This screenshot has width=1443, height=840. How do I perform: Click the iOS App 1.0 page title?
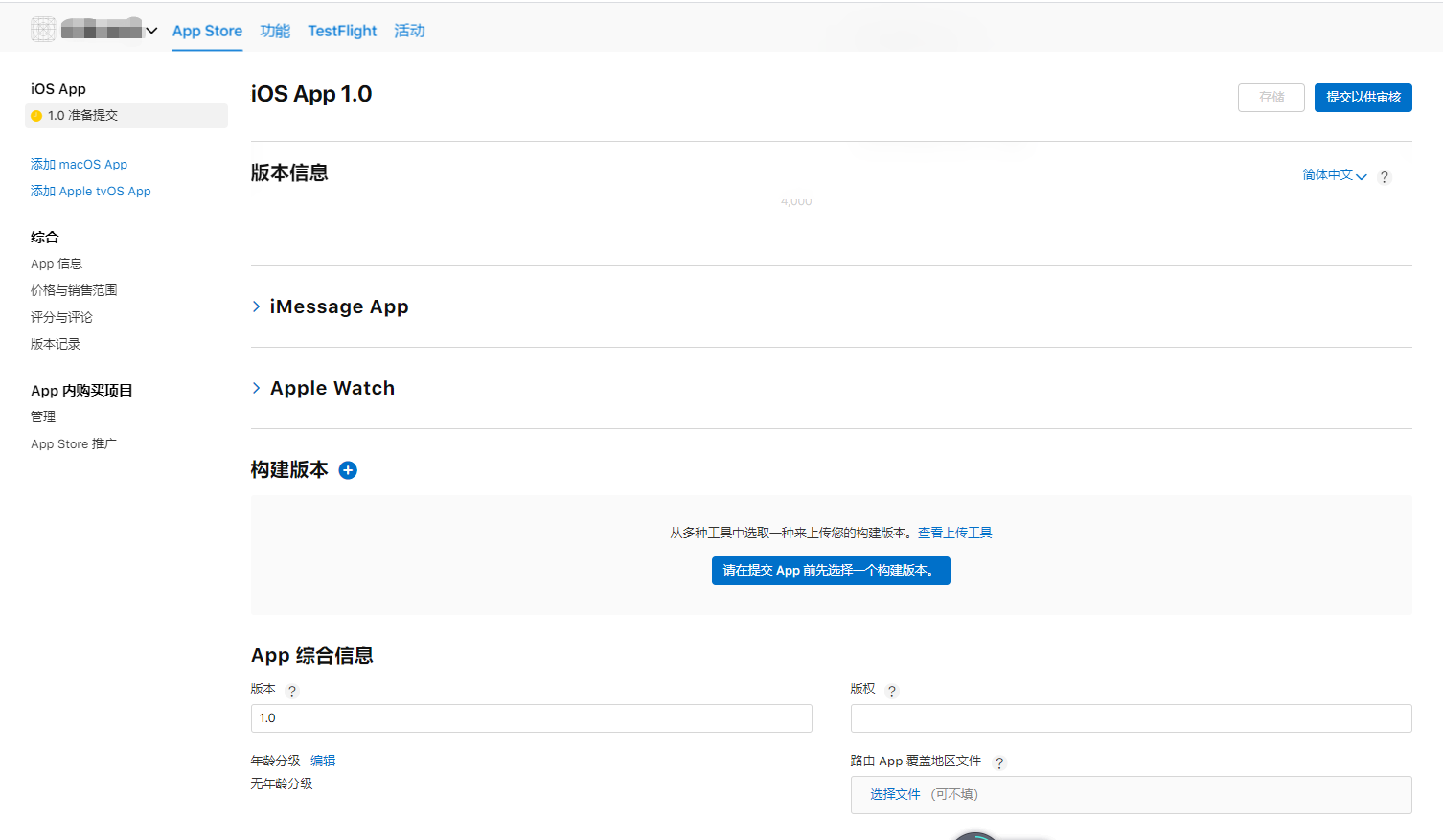[311, 94]
